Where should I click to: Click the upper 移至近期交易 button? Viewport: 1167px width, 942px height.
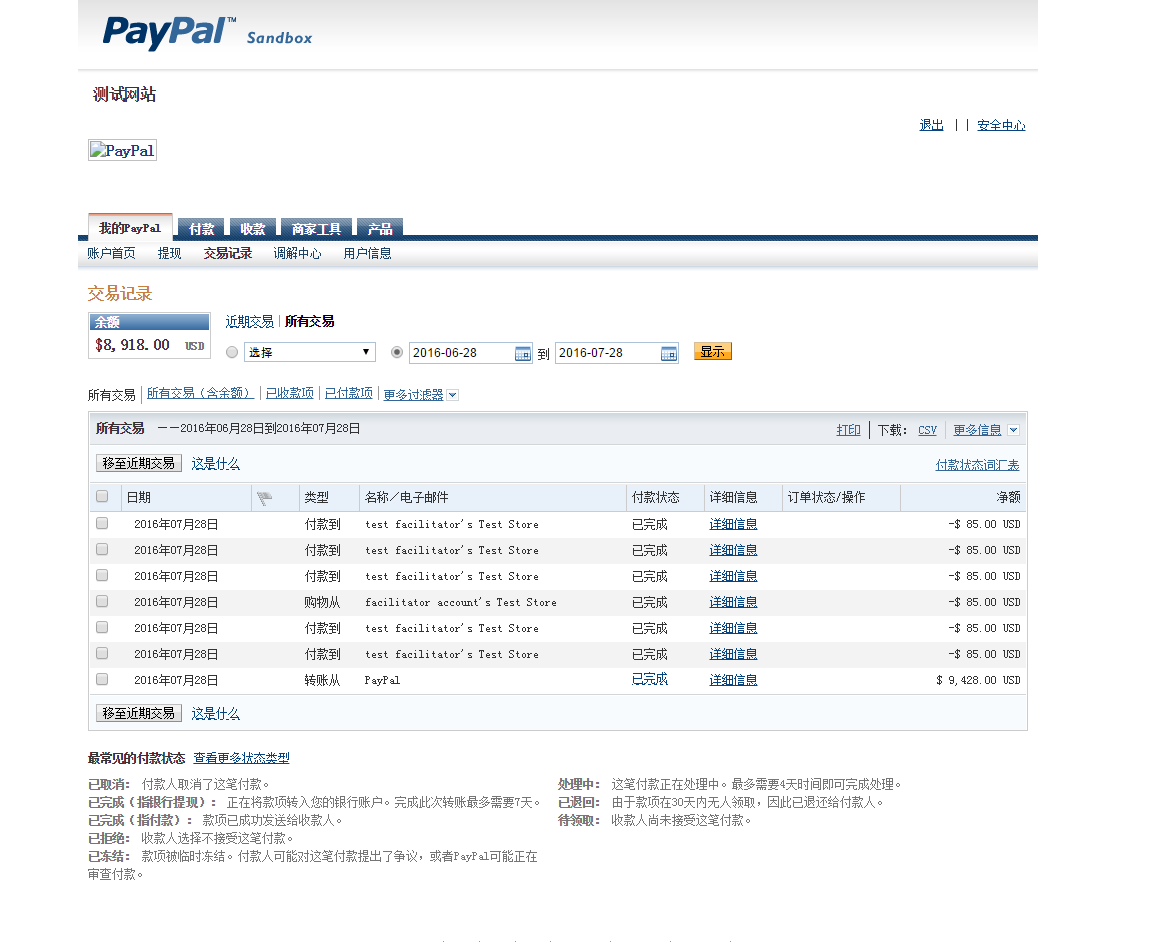coord(138,464)
